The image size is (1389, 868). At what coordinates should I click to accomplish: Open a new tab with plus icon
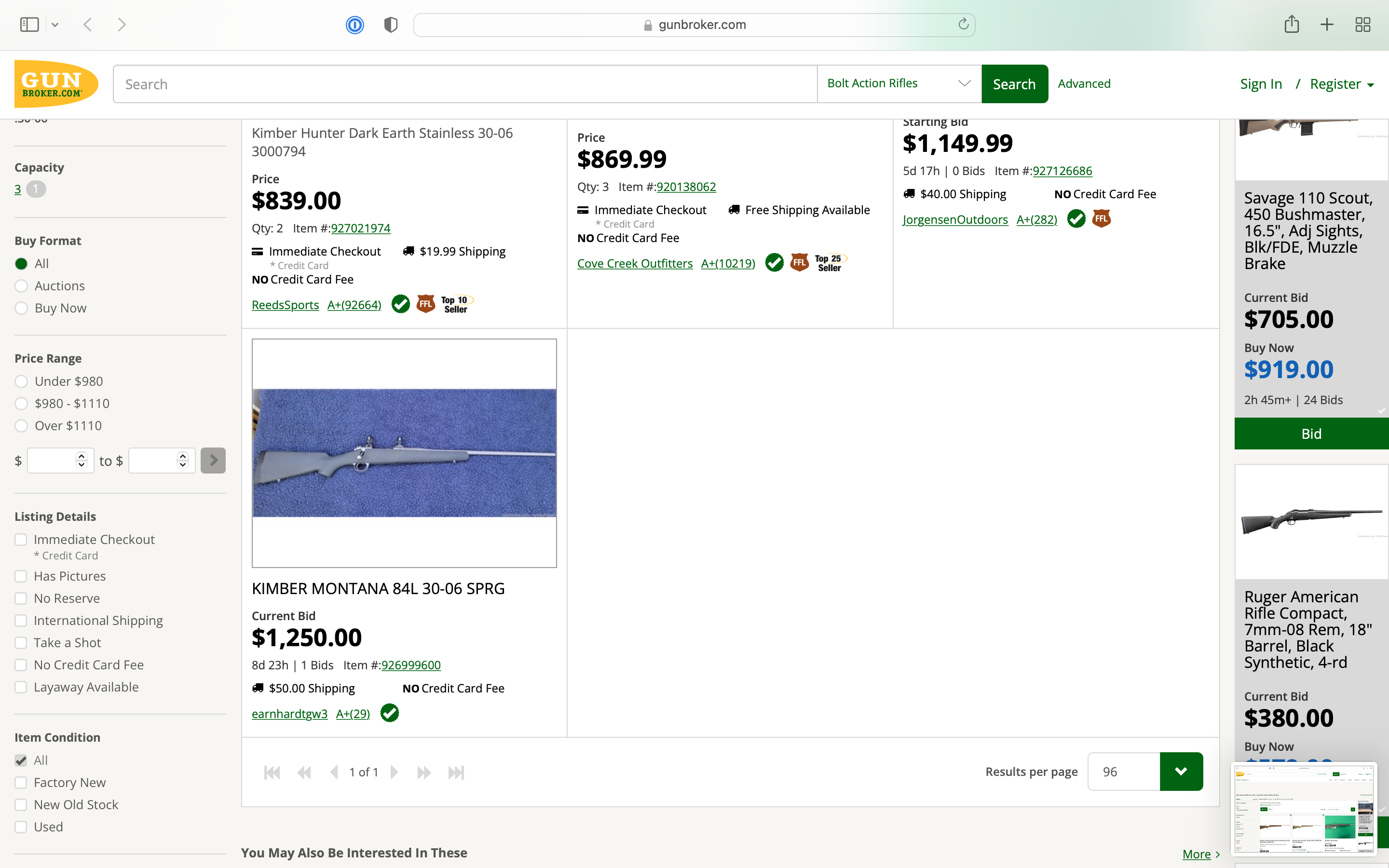[1327, 25]
